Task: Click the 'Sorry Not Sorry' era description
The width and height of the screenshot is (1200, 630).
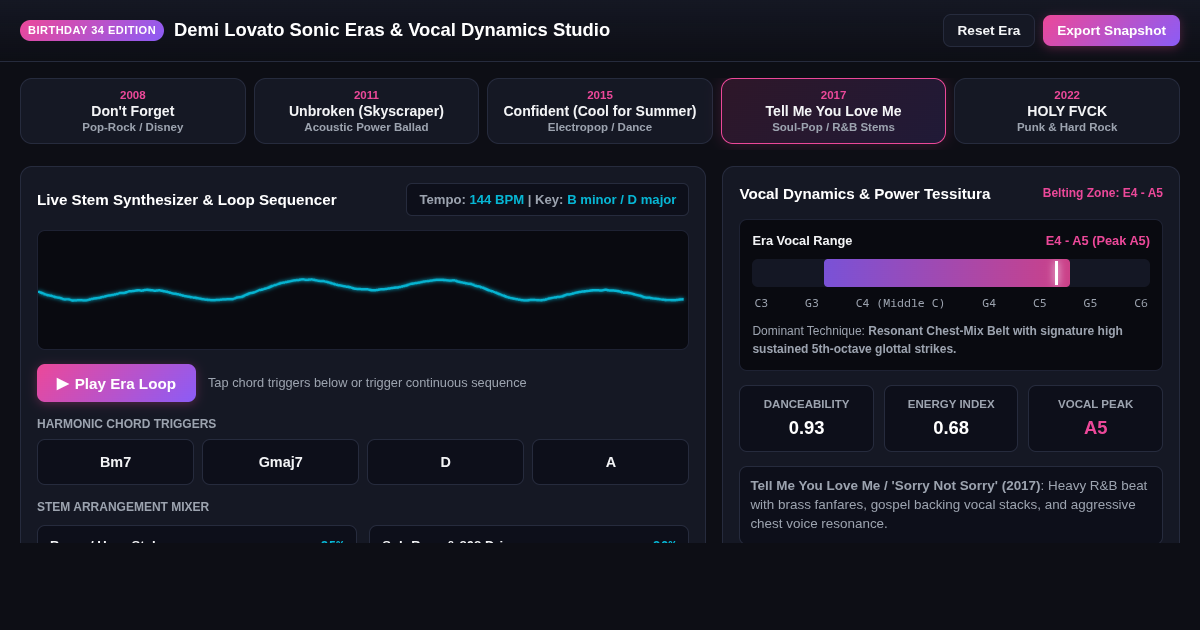Action: point(951,505)
